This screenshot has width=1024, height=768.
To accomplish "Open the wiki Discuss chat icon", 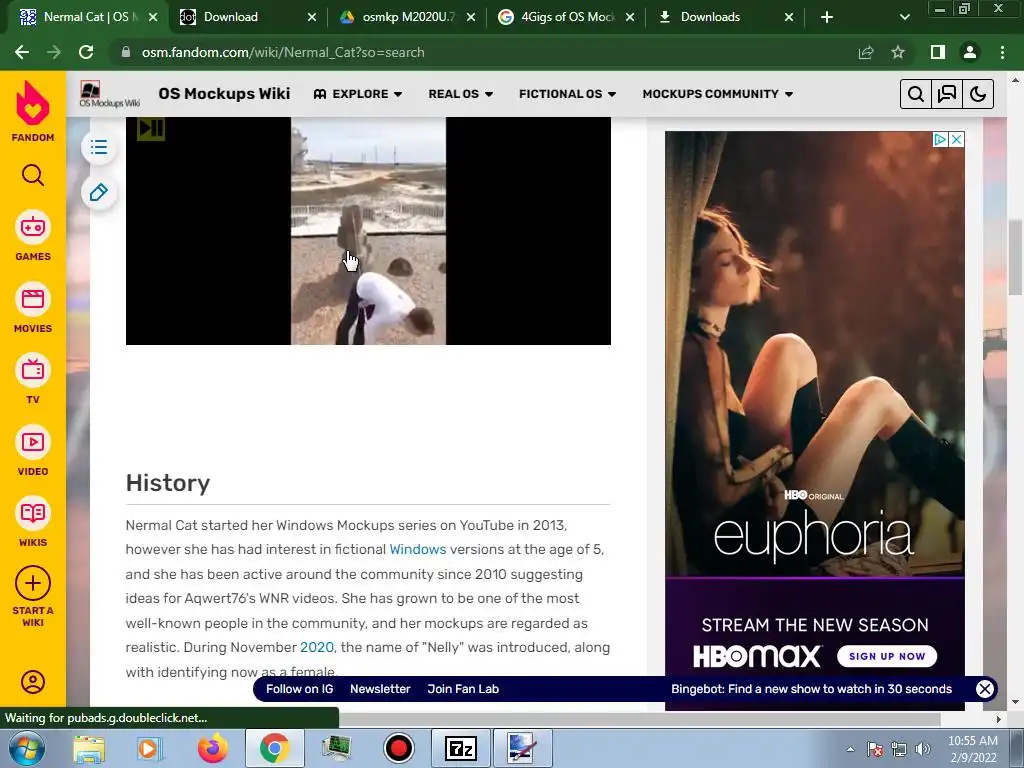I will pyautogui.click(x=947, y=94).
